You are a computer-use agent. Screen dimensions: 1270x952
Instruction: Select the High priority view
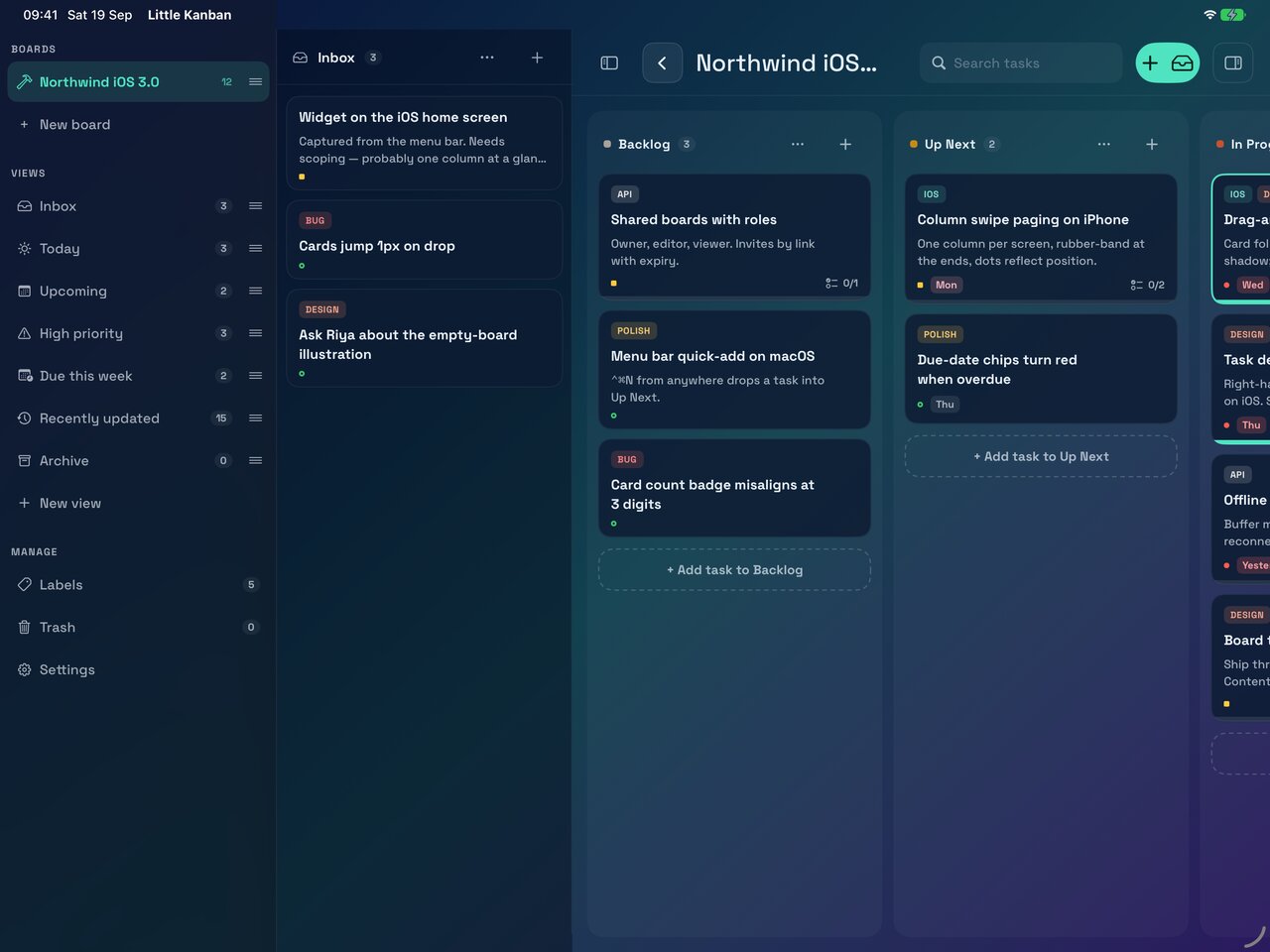138,333
